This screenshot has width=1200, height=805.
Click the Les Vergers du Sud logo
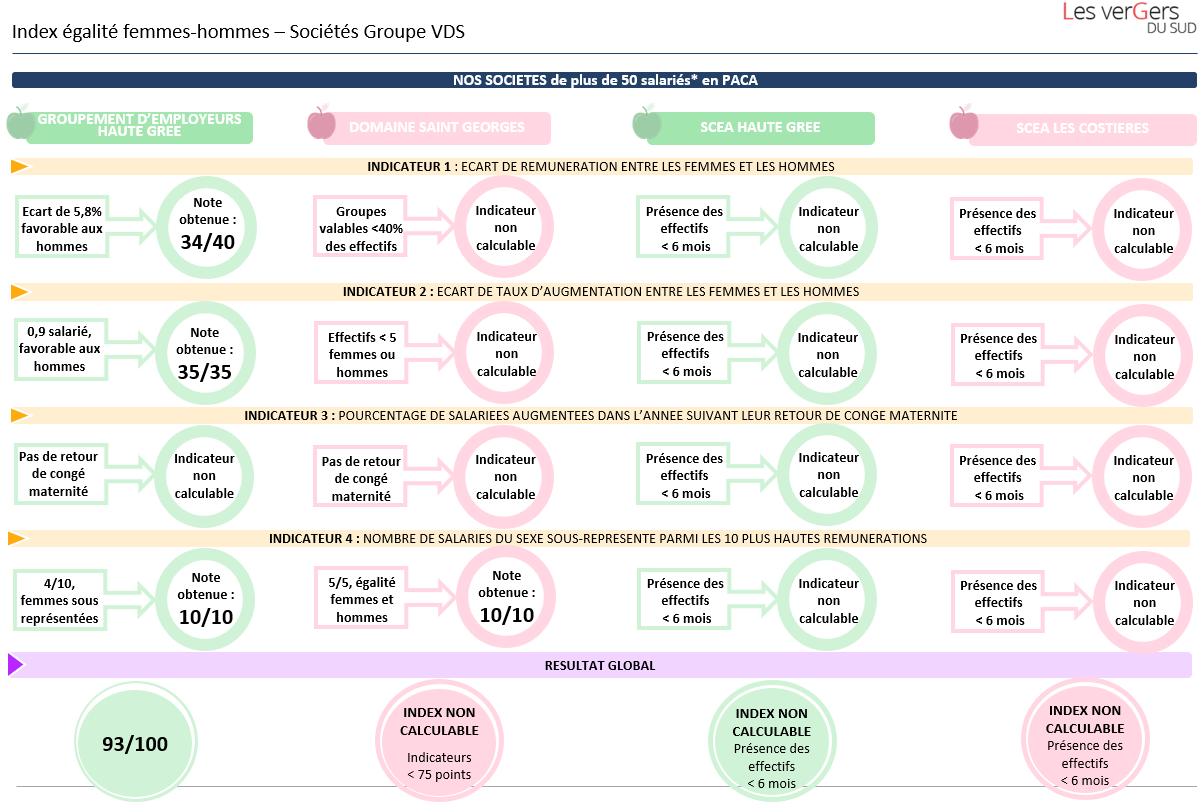[1130, 17]
